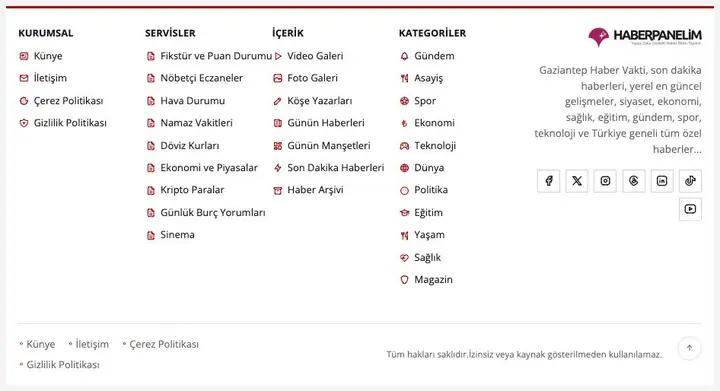720x391 pixels.
Task: Open the LinkedIn social icon
Action: [x=662, y=181]
